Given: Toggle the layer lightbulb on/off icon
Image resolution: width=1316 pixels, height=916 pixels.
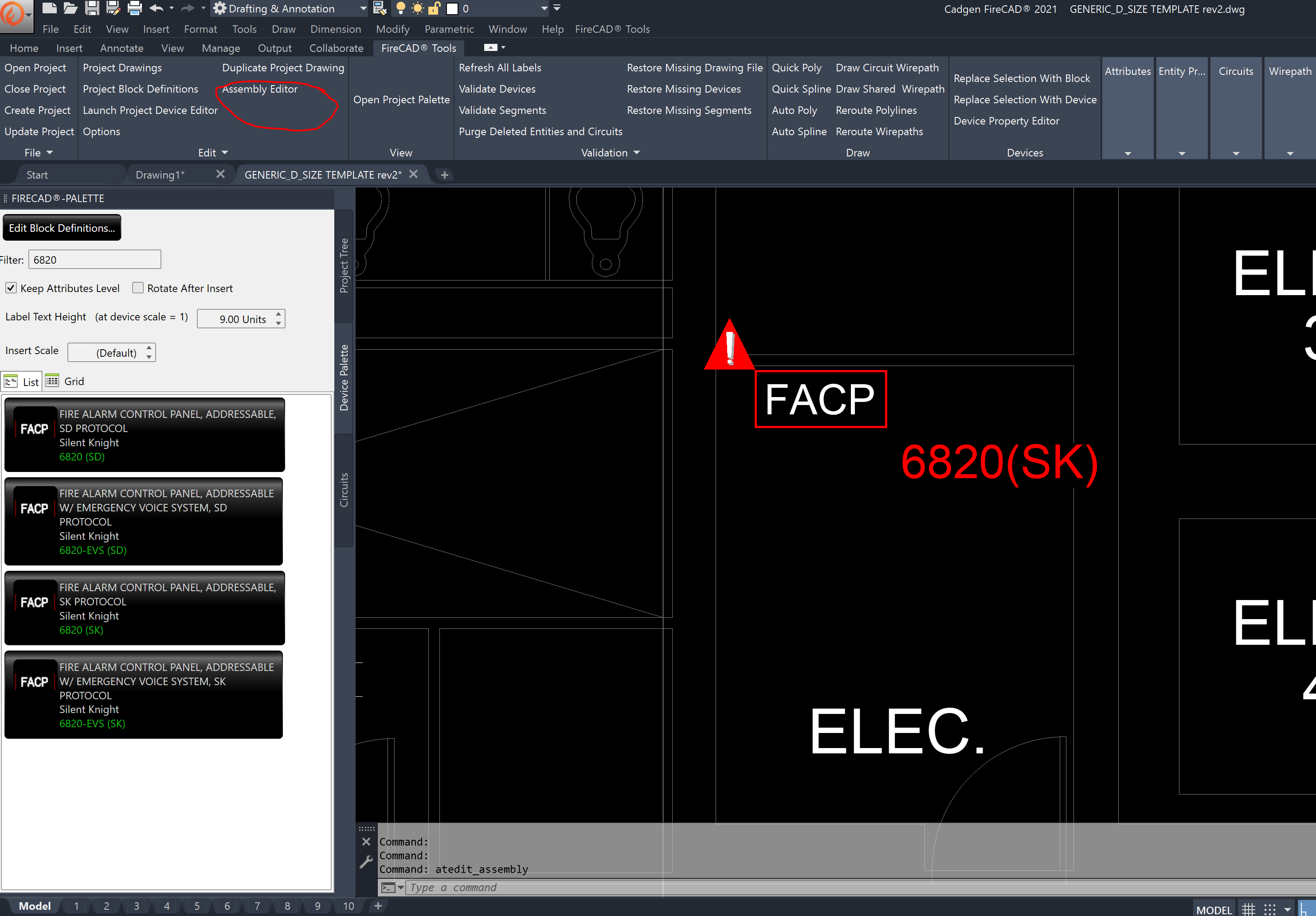Looking at the screenshot, I should [401, 8].
